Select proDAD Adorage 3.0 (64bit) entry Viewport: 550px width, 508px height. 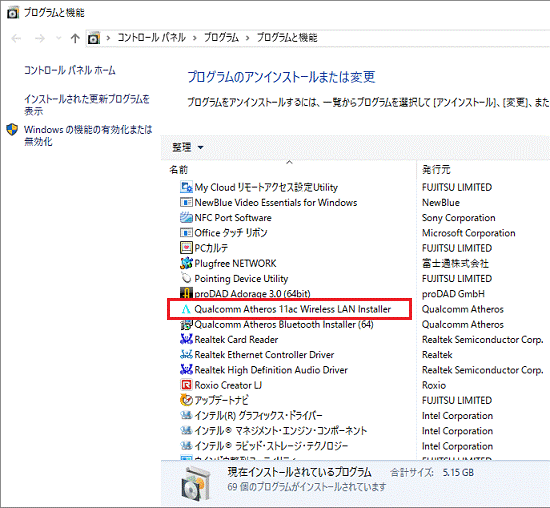[x=252, y=294]
